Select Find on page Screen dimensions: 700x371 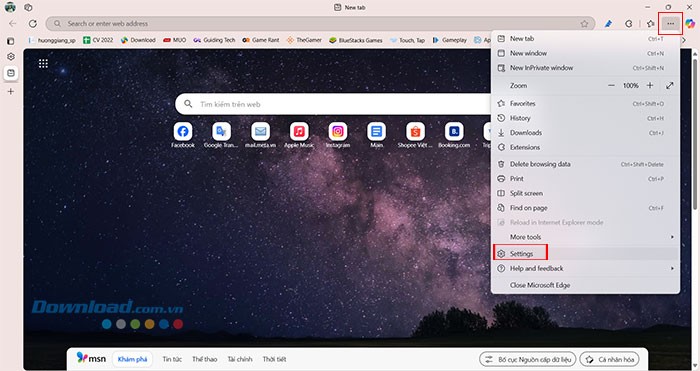586,208
